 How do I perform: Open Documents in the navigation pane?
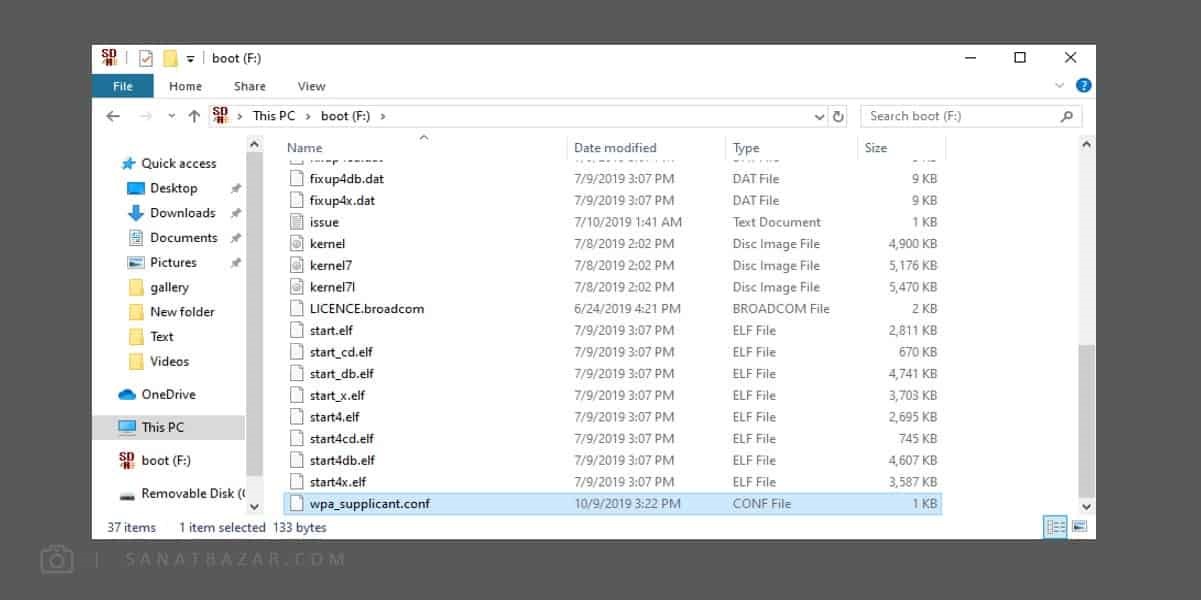[183, 238]
